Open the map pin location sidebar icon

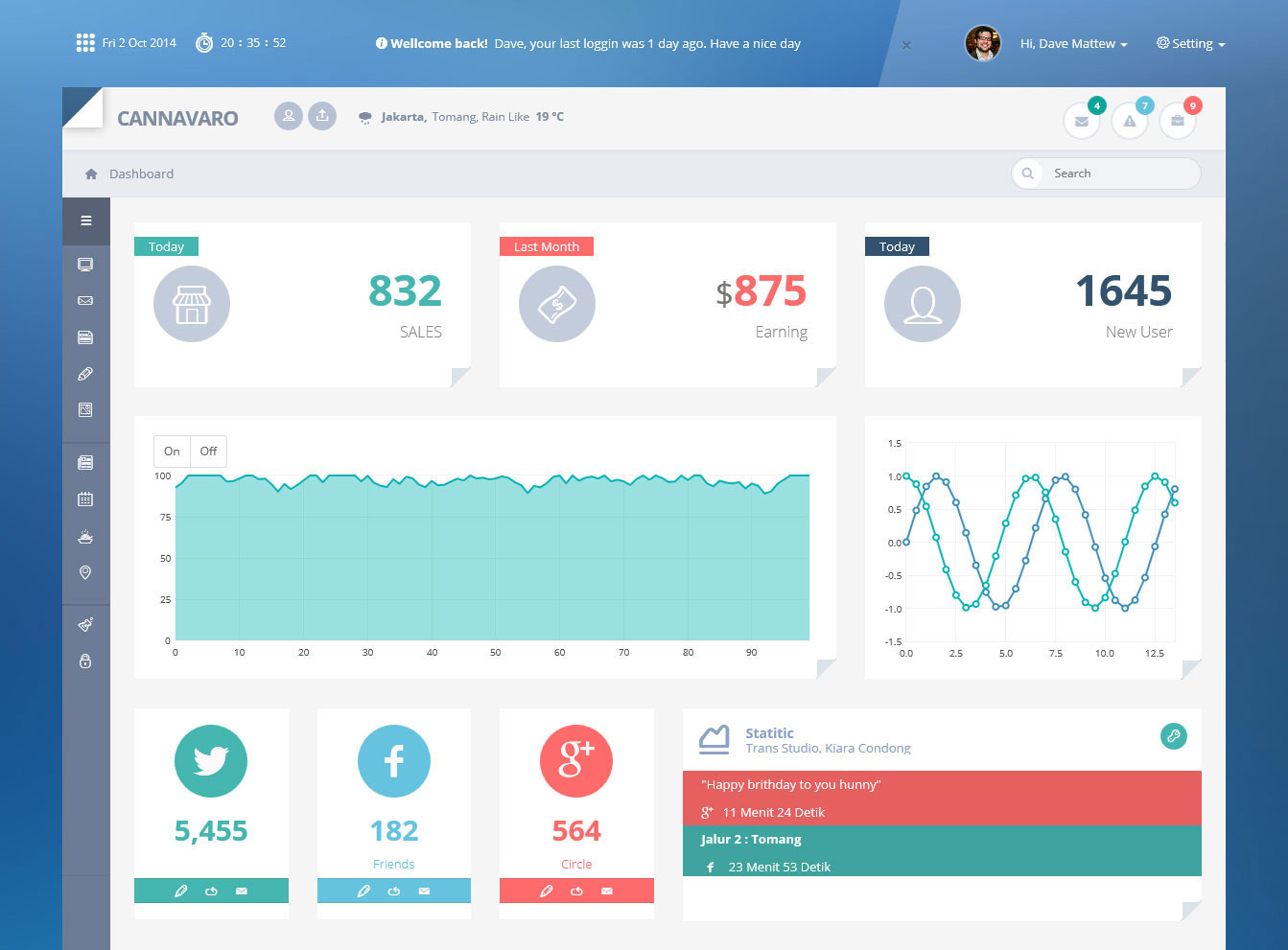pos(85,572)
